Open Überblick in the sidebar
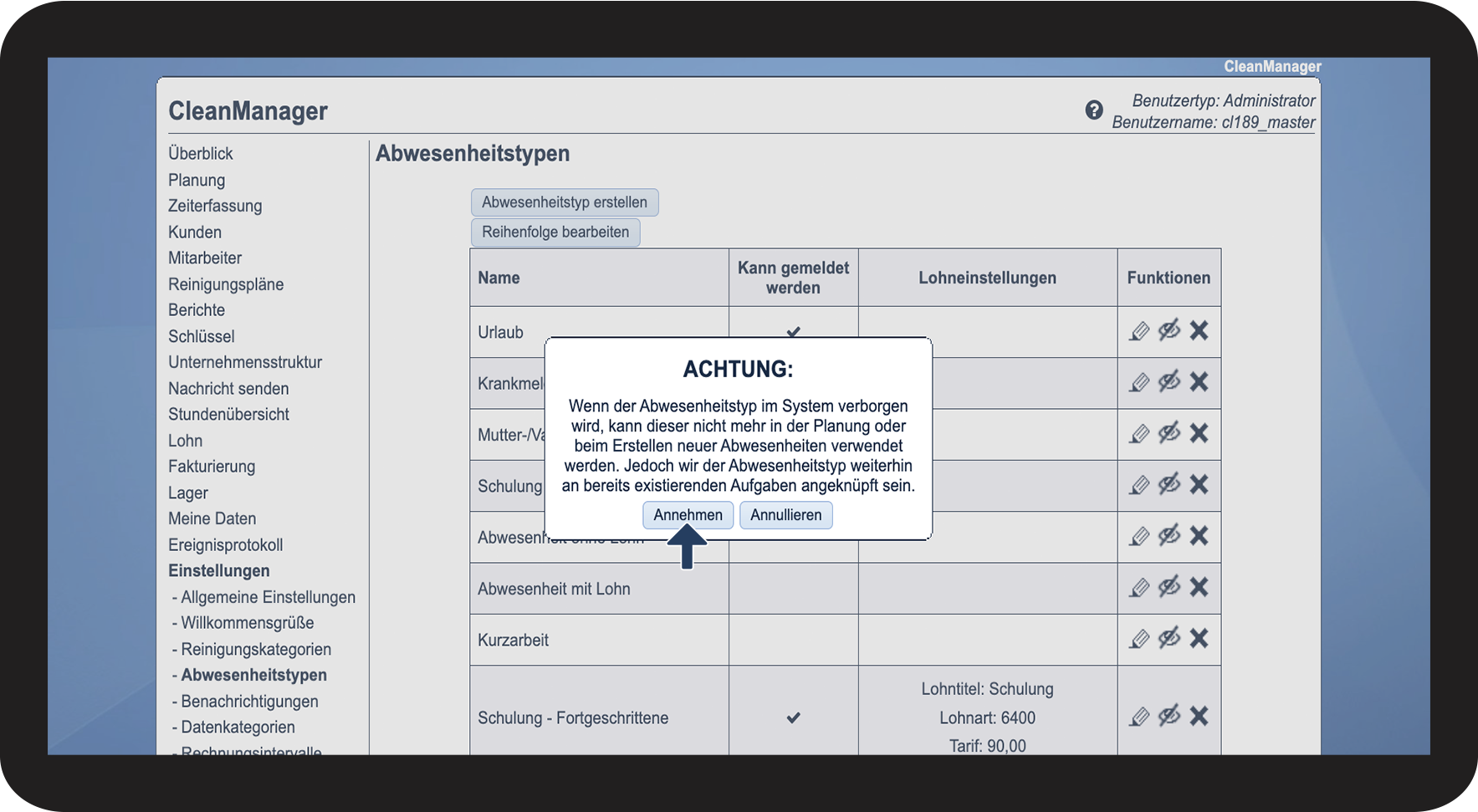This screenshot has width=1478, height=812. click(201, 154)
